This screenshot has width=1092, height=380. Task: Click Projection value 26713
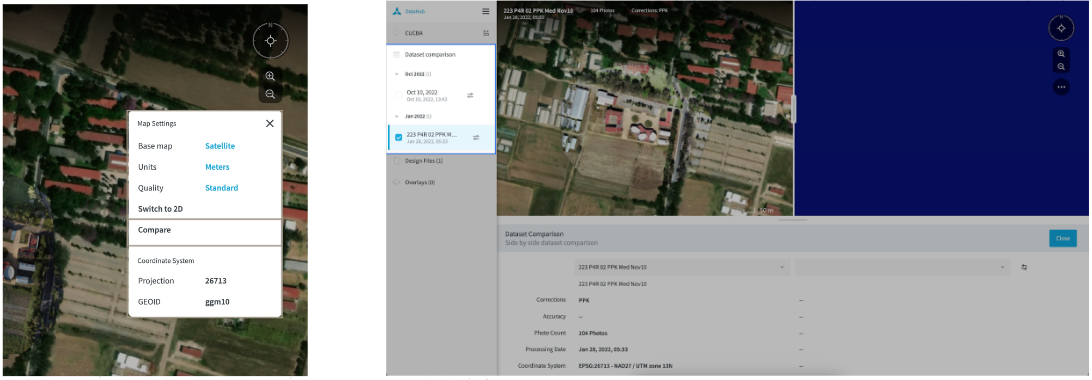point(215,281)
